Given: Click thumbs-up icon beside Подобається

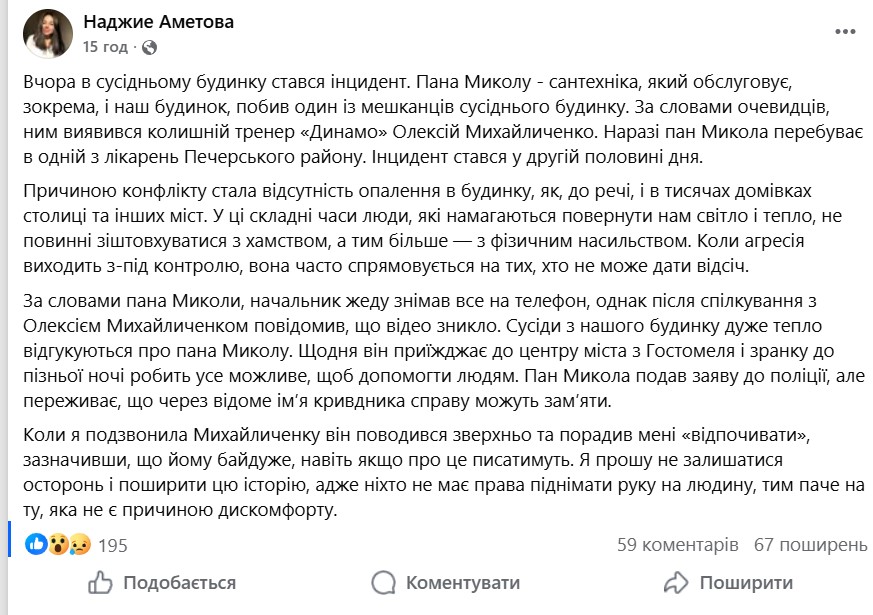Looking at the screenshot, I should (100, 582).
